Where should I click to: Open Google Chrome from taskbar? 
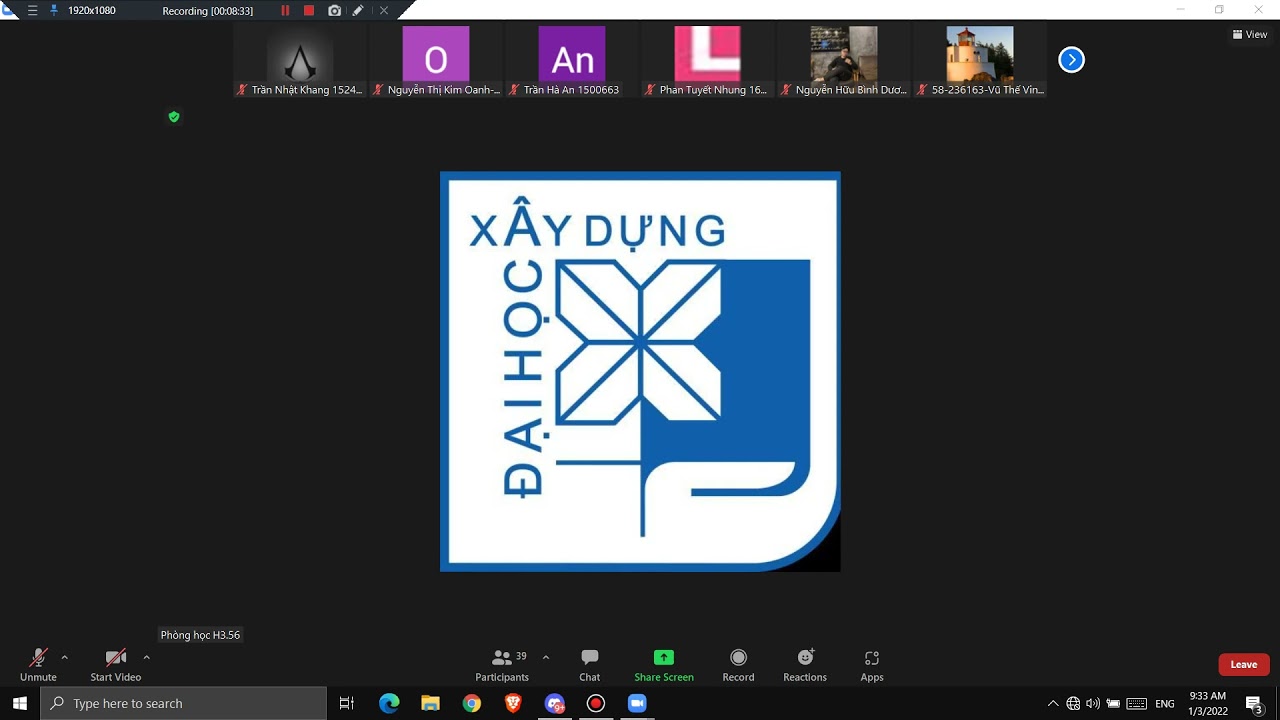coord(472,703)
